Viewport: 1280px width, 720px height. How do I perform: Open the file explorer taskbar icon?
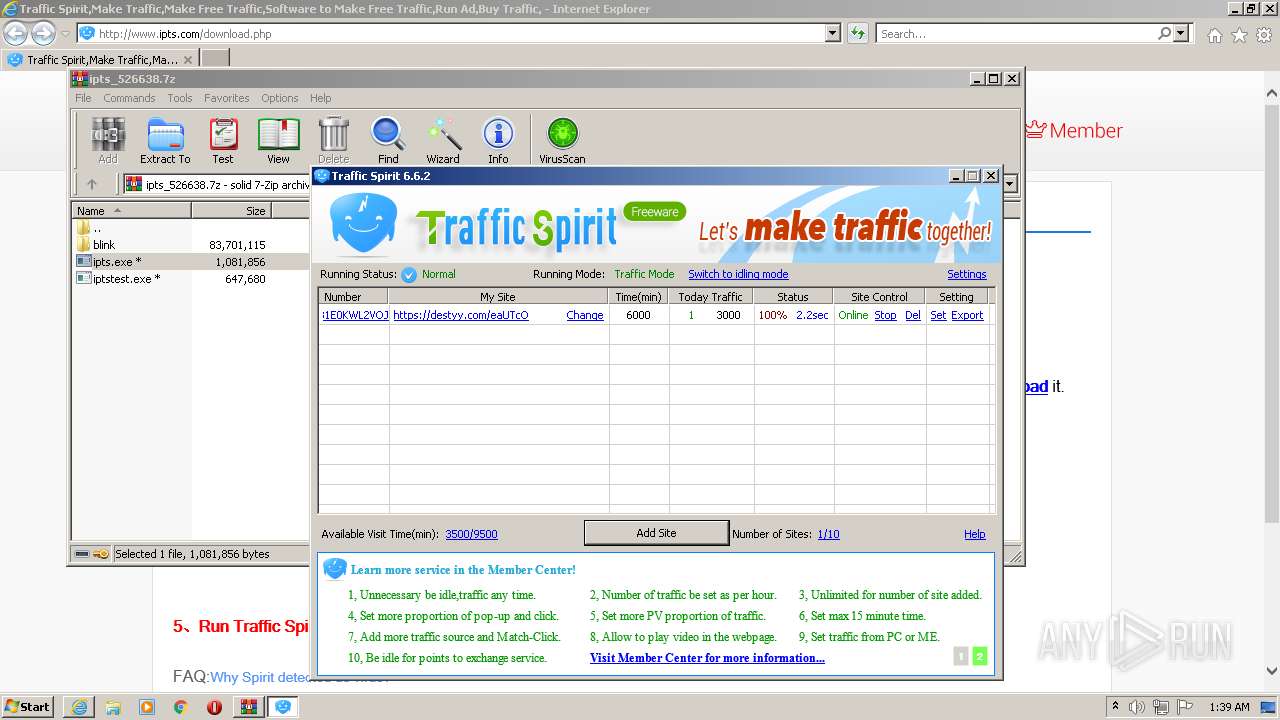pos(112,707)
